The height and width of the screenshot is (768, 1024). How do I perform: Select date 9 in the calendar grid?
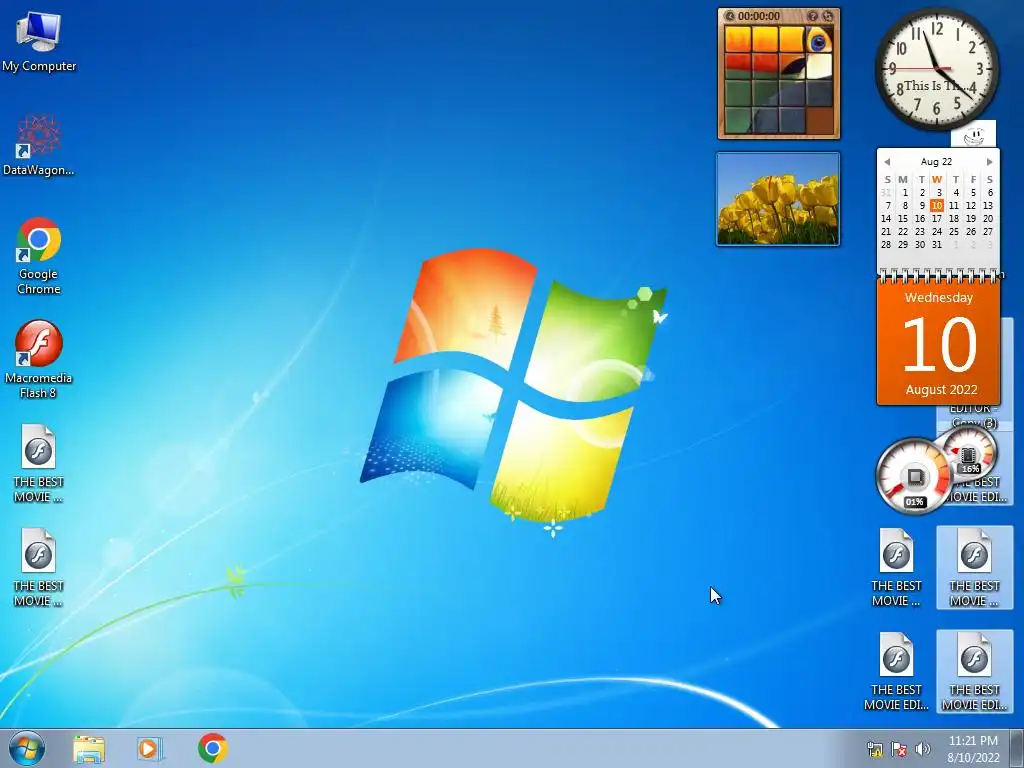922,205
